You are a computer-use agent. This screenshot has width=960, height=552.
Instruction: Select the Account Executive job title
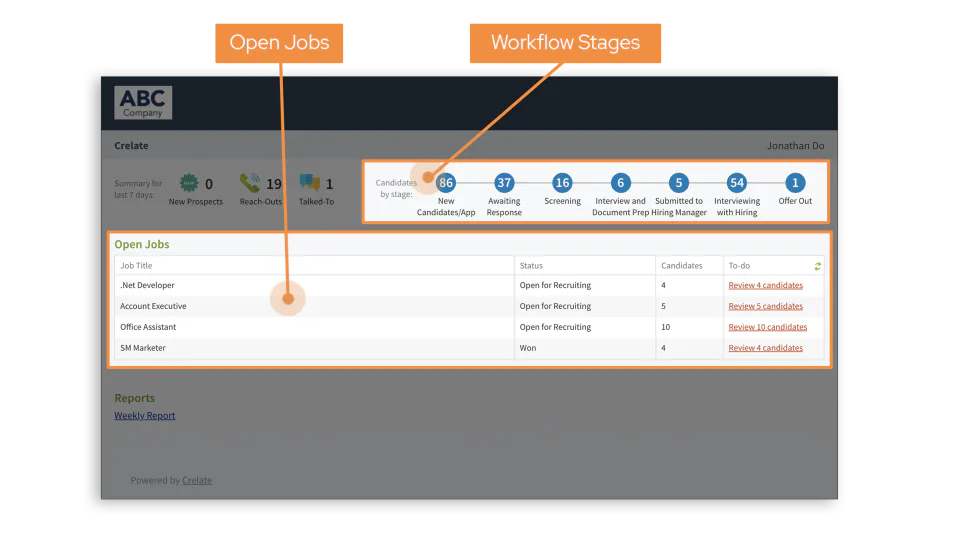point(153,306)
